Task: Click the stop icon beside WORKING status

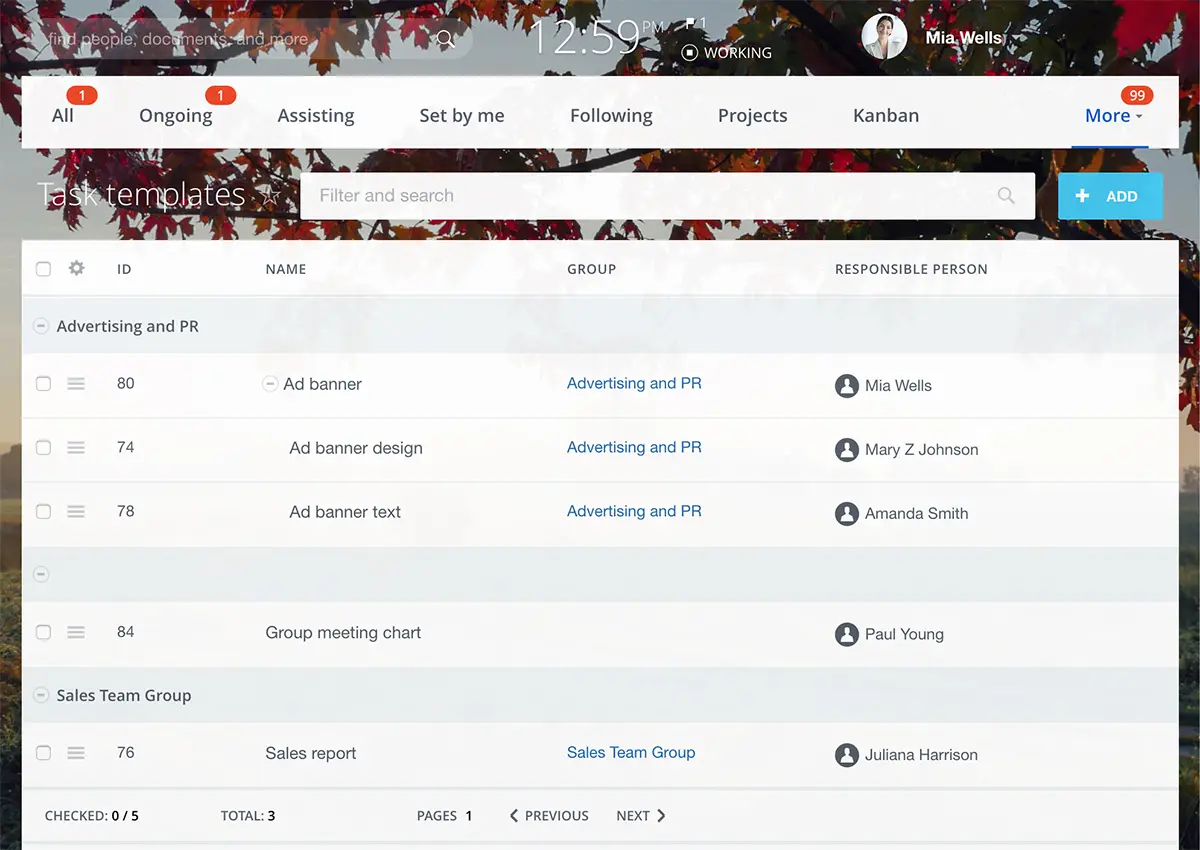Action: [x=689, y=53]
